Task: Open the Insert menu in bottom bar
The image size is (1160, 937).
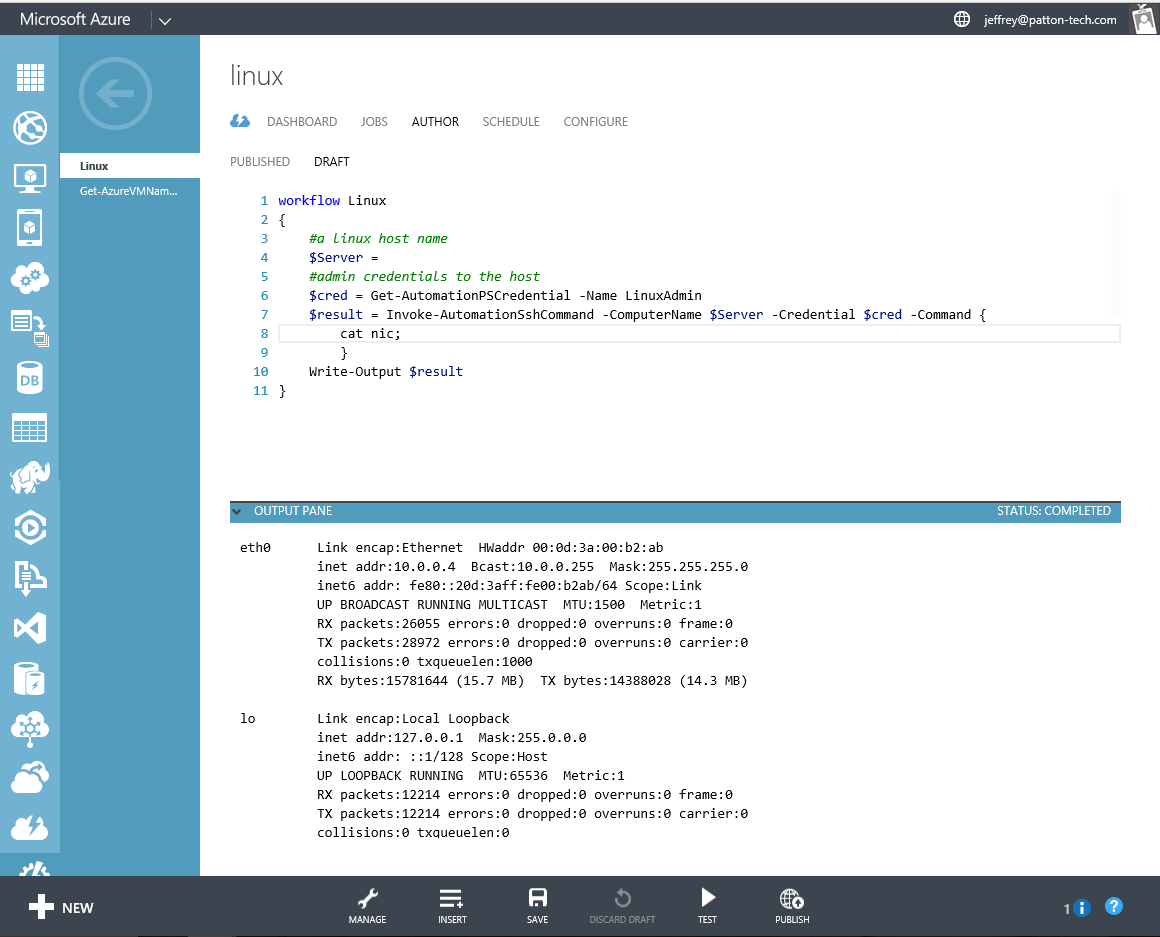Action: pos(452,905)
